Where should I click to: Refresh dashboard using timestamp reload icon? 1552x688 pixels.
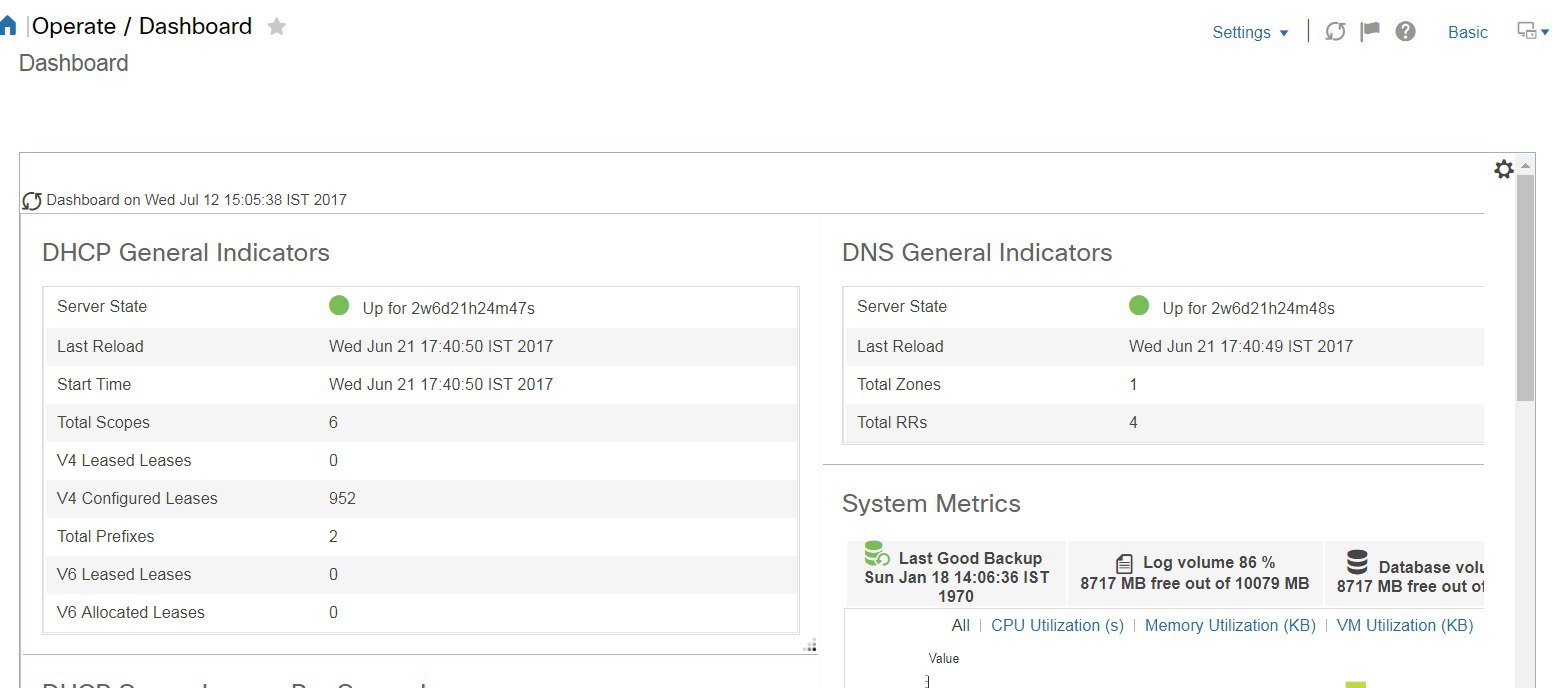pyautogui.click(x=32, y=201)
